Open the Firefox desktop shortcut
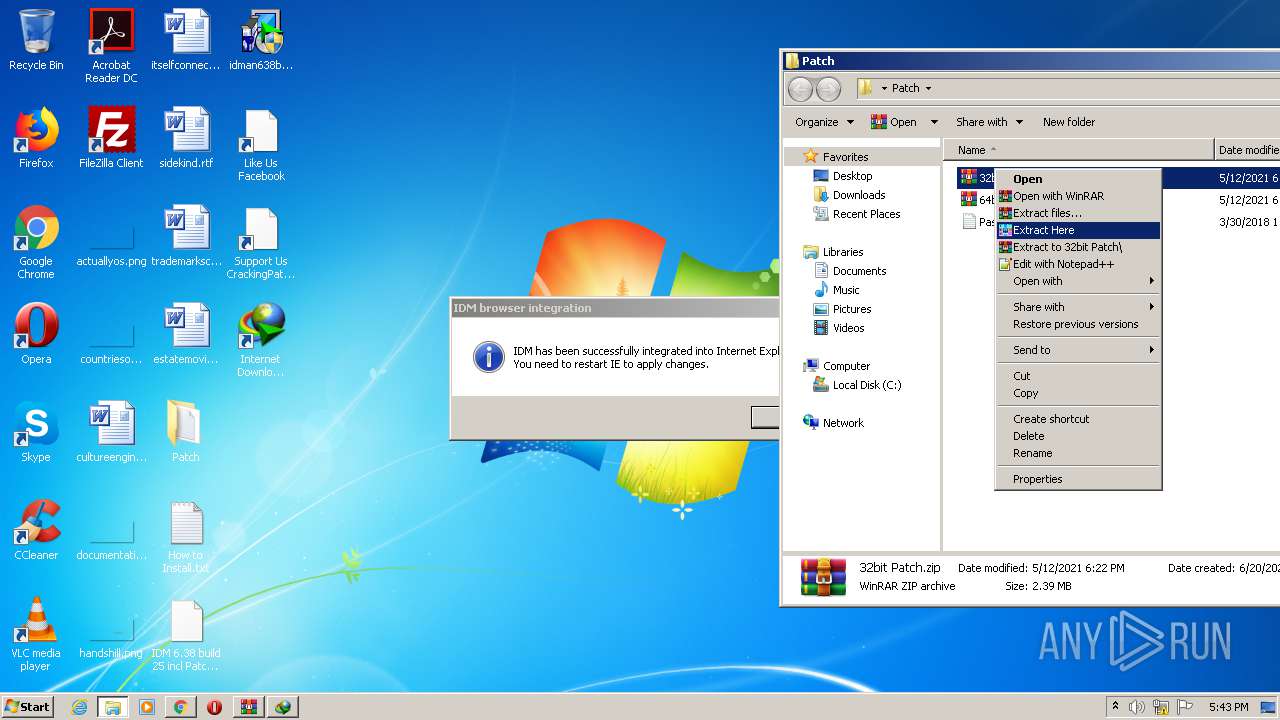Viewport: 1280px width, 720px height. pos(36,138)
